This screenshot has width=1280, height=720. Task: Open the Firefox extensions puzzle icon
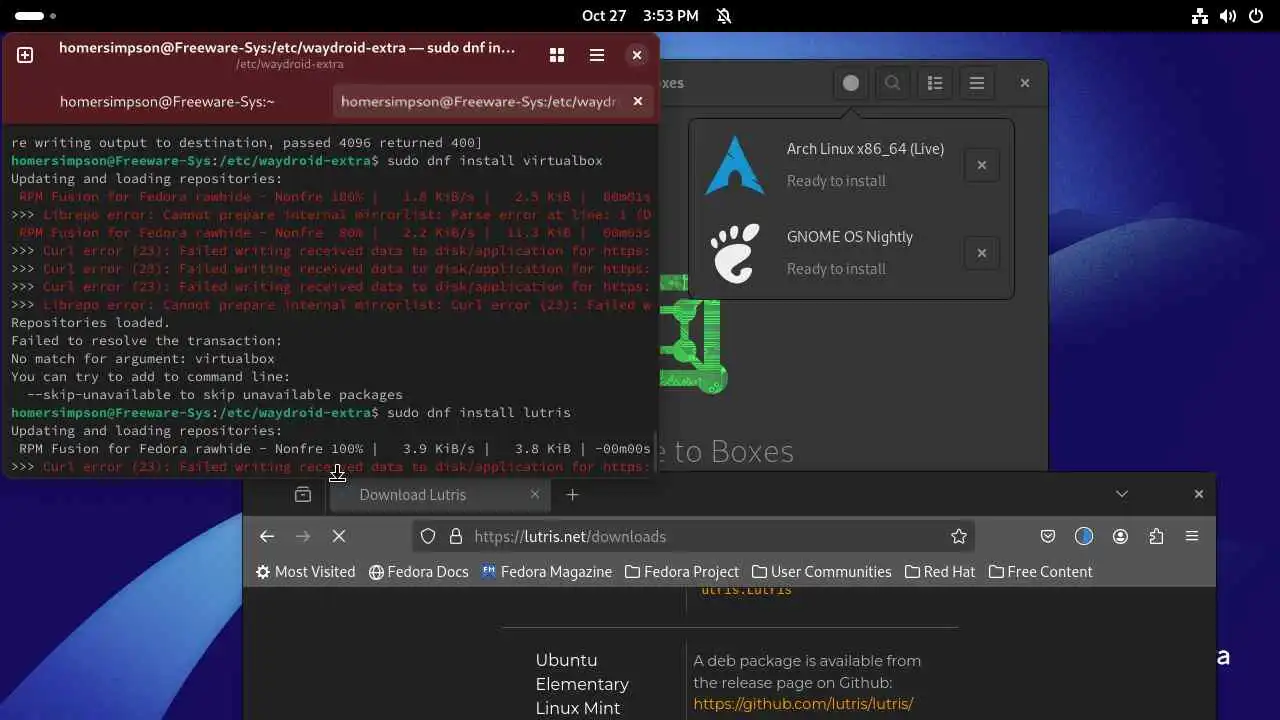(x=1156, y=536)
